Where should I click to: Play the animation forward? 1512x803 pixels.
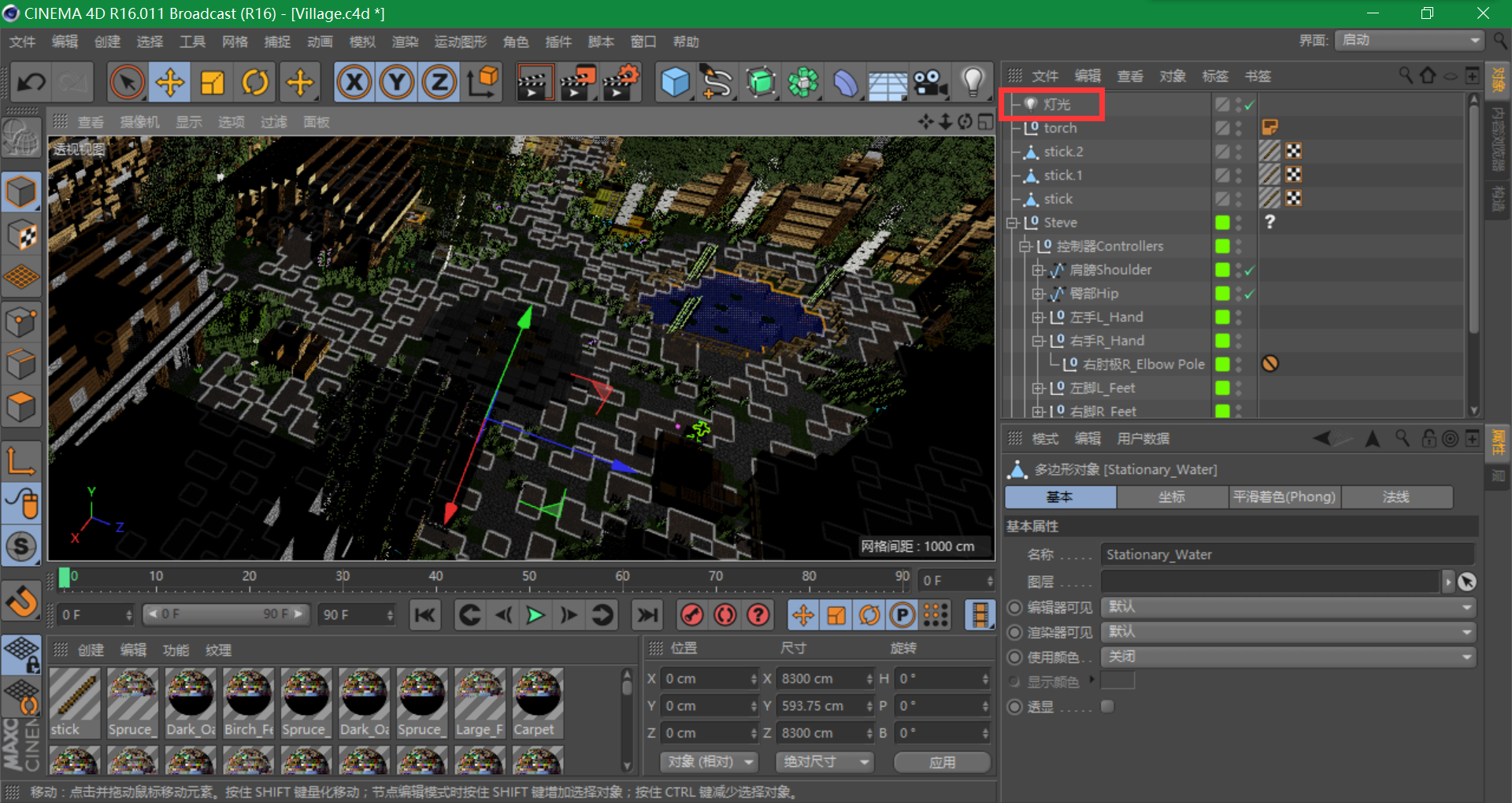tap(535, 615)
